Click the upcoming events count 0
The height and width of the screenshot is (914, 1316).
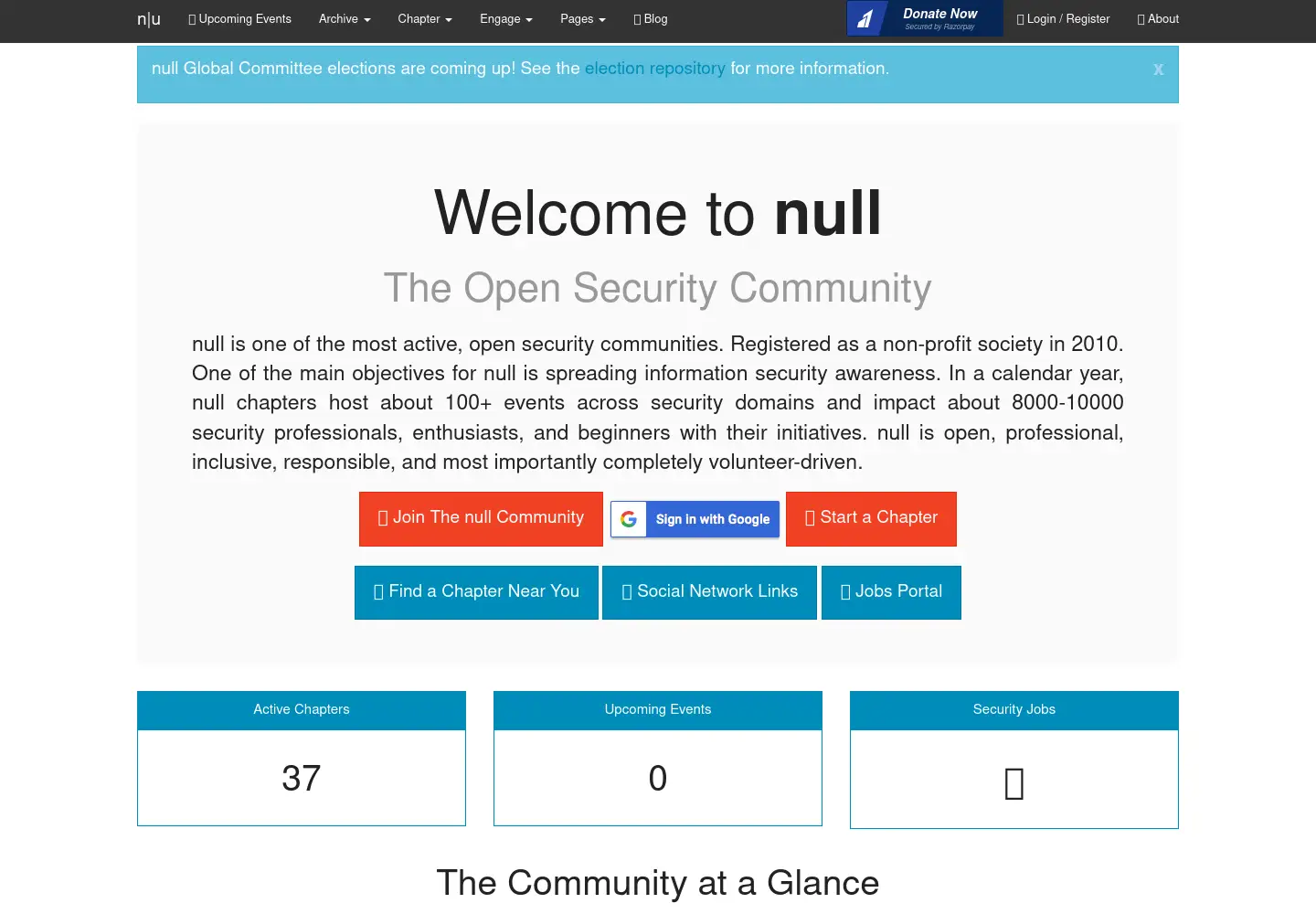click(658, 779)
